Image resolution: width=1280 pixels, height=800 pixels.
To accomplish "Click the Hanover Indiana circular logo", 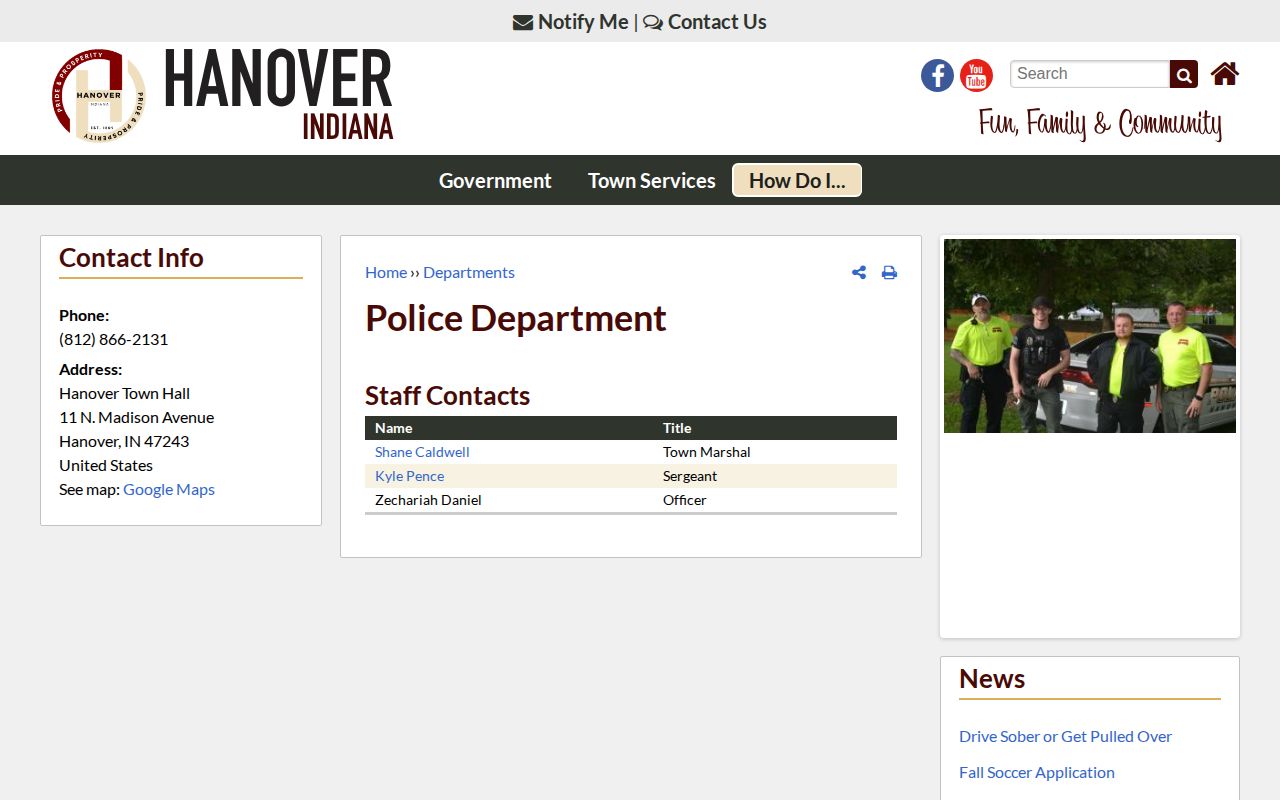I will 99,96.
